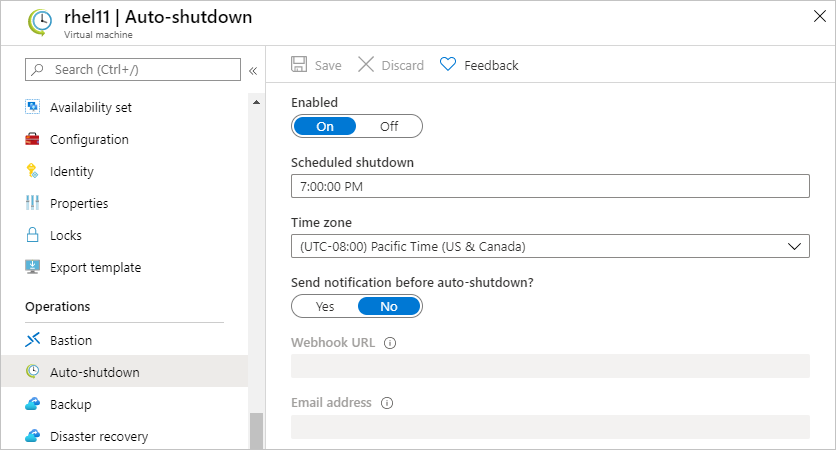
Task: Switch the Enabled toggle to Off
Action: (x=389, y=126)
